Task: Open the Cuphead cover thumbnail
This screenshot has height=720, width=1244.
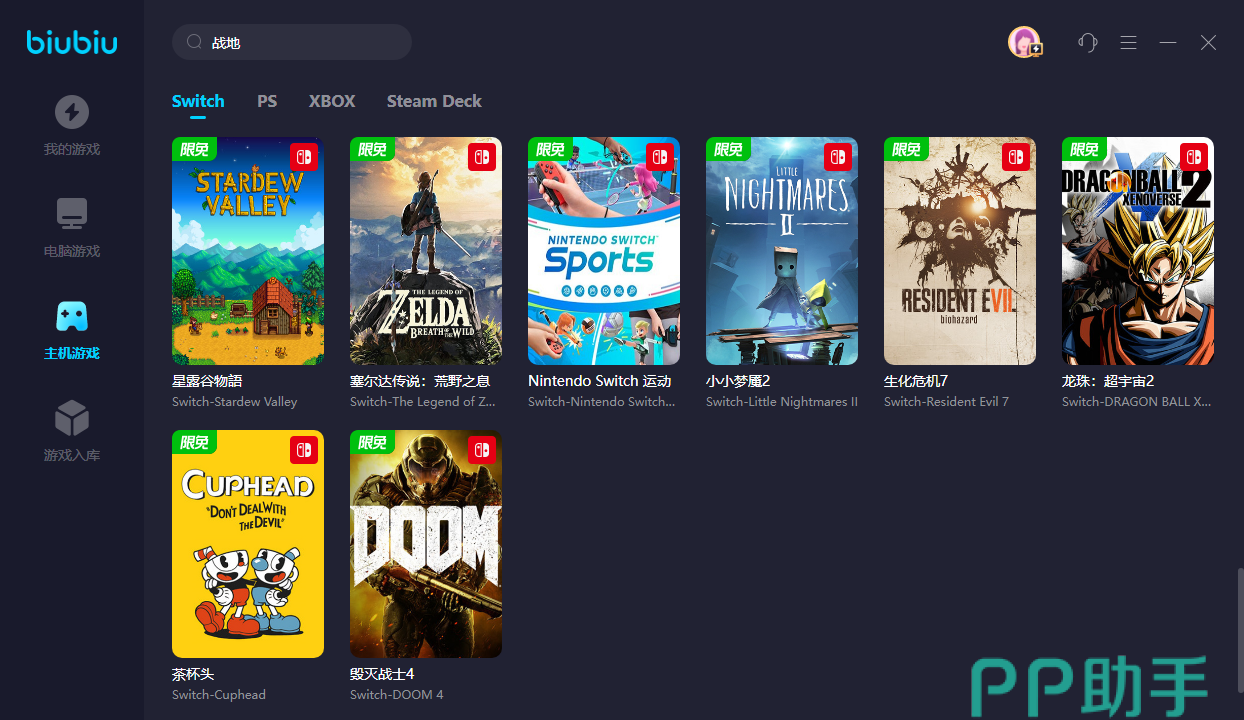Action: pos(248,544)
